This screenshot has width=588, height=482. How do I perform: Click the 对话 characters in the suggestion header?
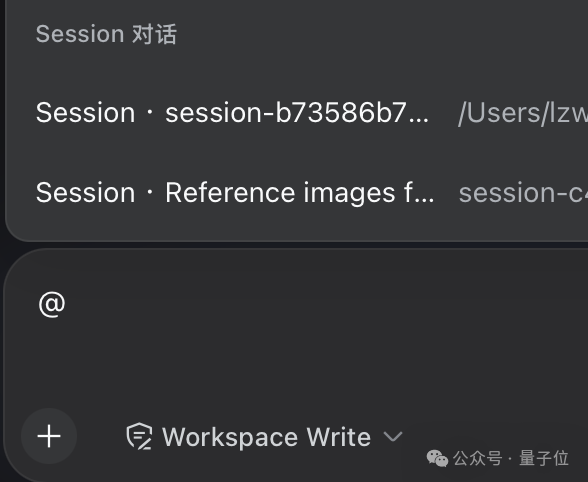pos(154,34)
